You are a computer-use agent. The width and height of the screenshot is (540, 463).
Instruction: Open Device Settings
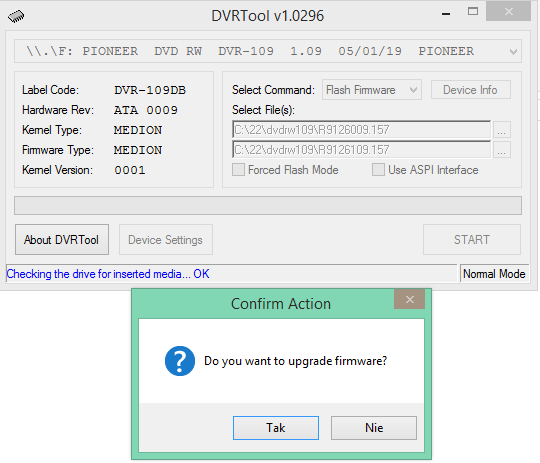tap(166, 240)
